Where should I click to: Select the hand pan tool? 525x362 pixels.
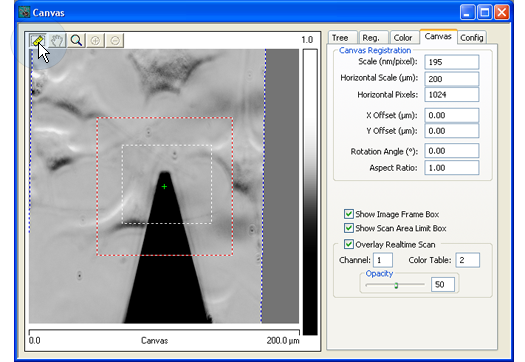pyautogui.click(x=57, y=41)
